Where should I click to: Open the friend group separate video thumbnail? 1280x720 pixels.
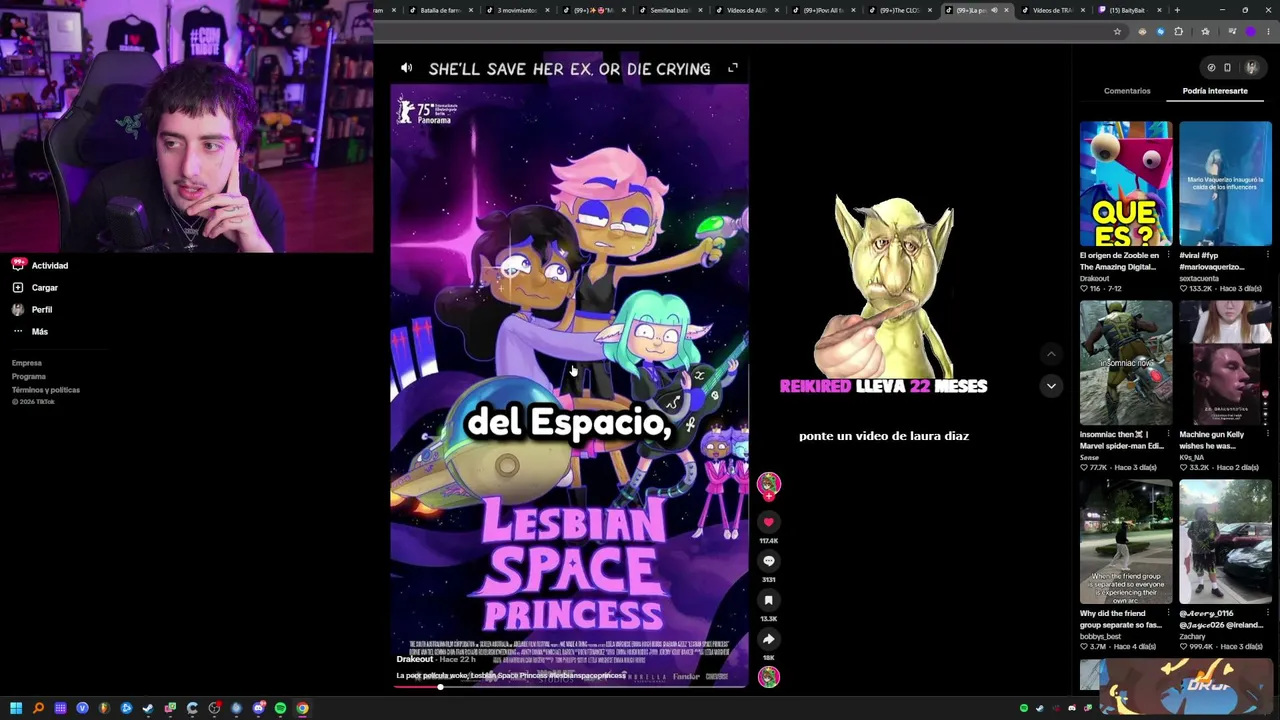coord(1126,542)
